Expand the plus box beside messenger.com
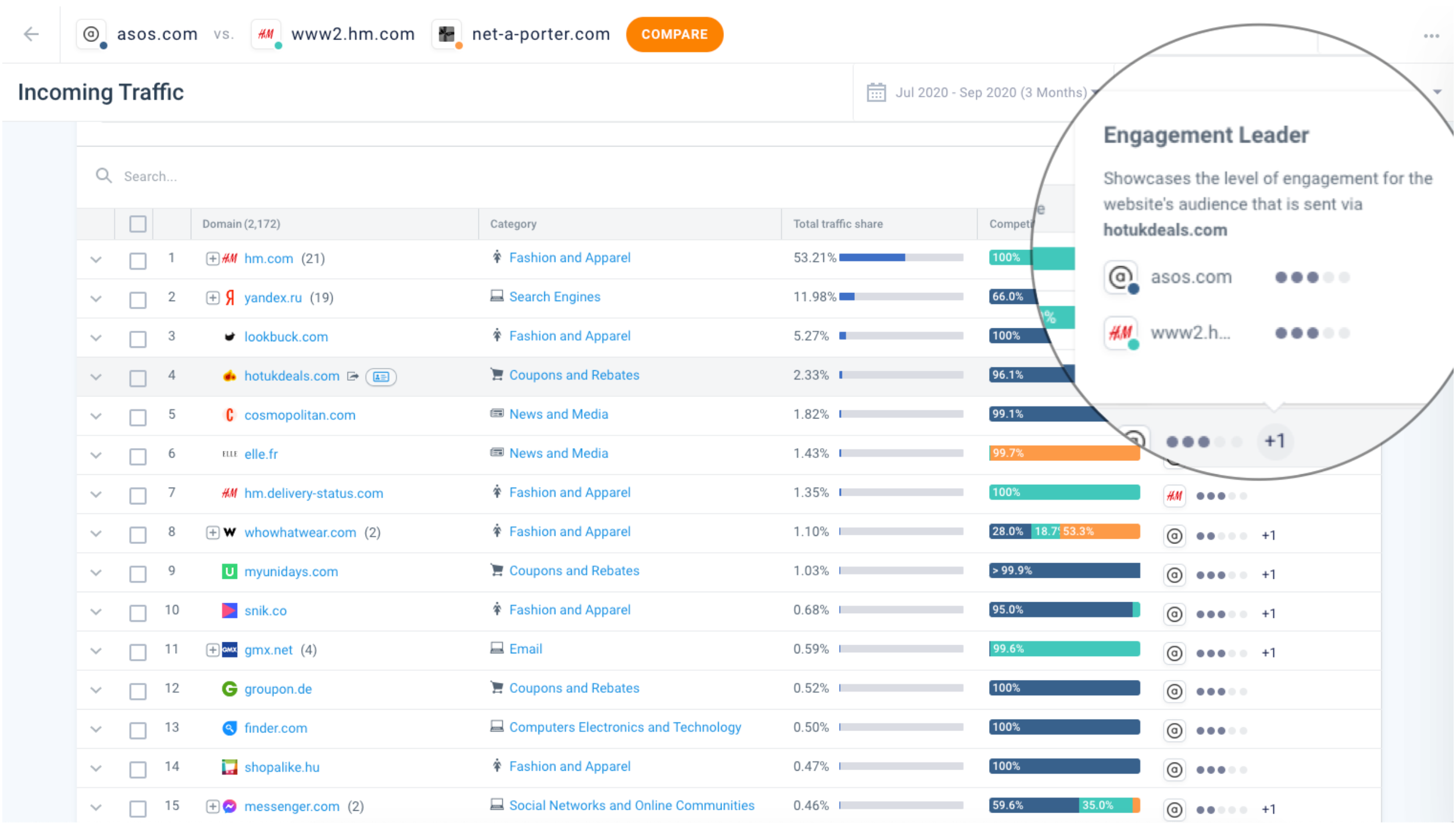 (213, 806)
